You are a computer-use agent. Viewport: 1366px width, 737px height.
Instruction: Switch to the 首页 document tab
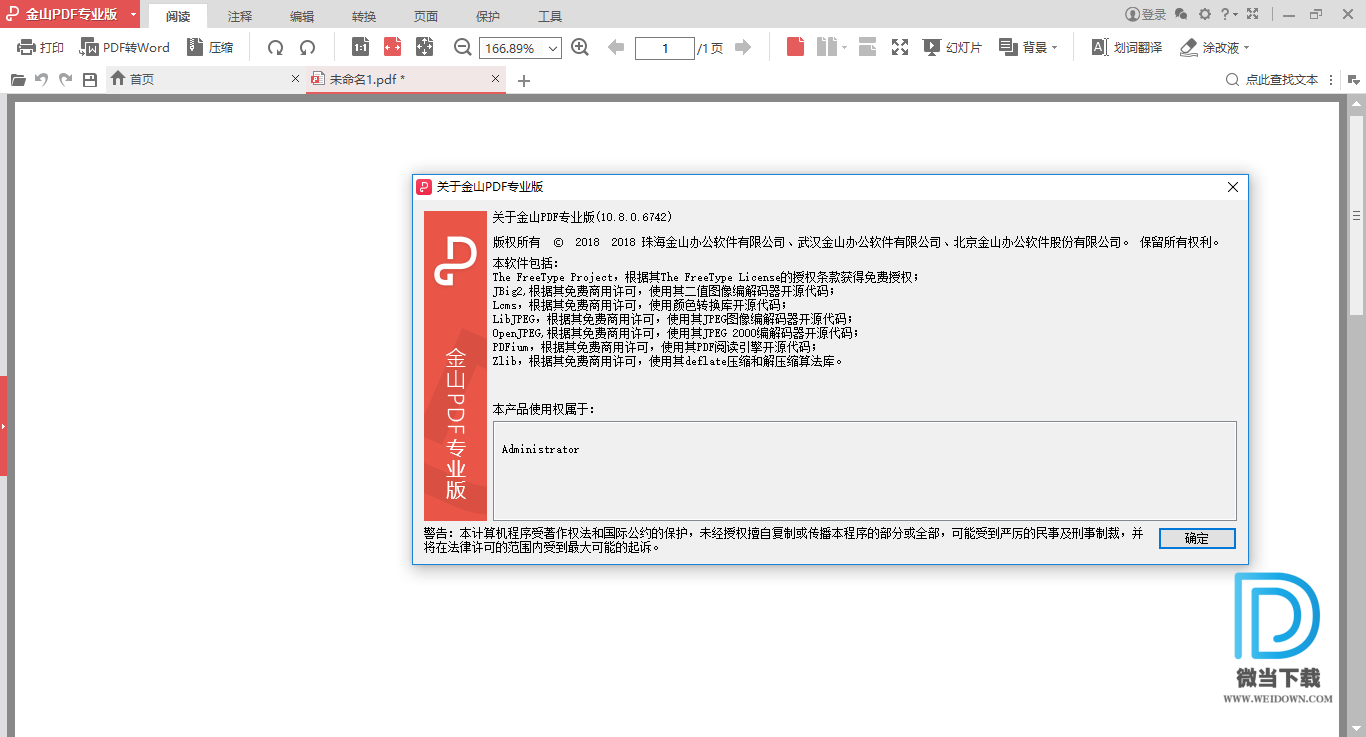coord(205,80)
